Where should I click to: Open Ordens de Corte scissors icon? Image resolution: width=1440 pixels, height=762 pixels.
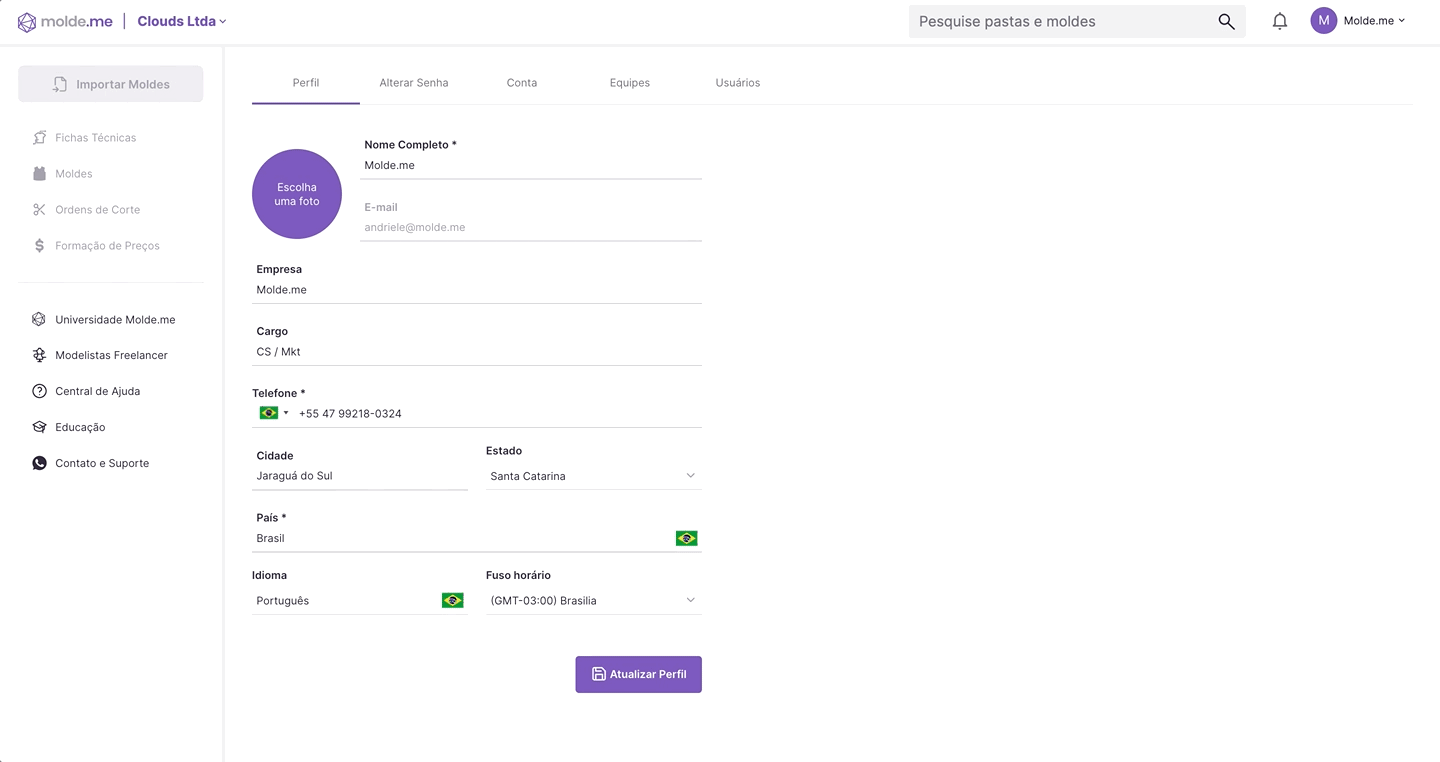pos(39,210)
